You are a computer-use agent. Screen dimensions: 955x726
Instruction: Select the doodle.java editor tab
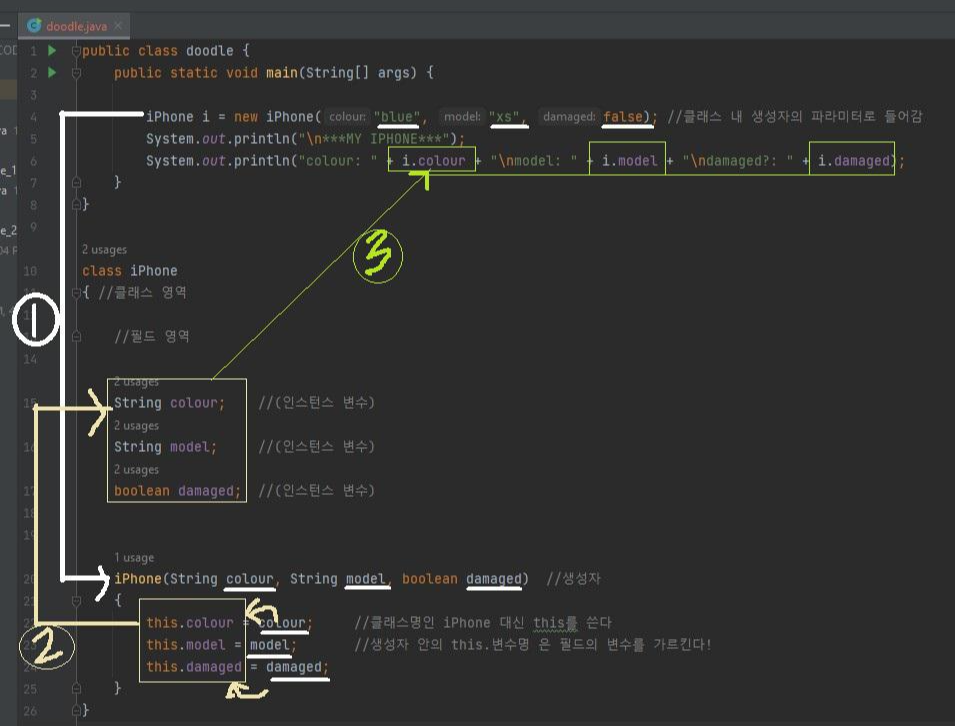tap(76, 26)
